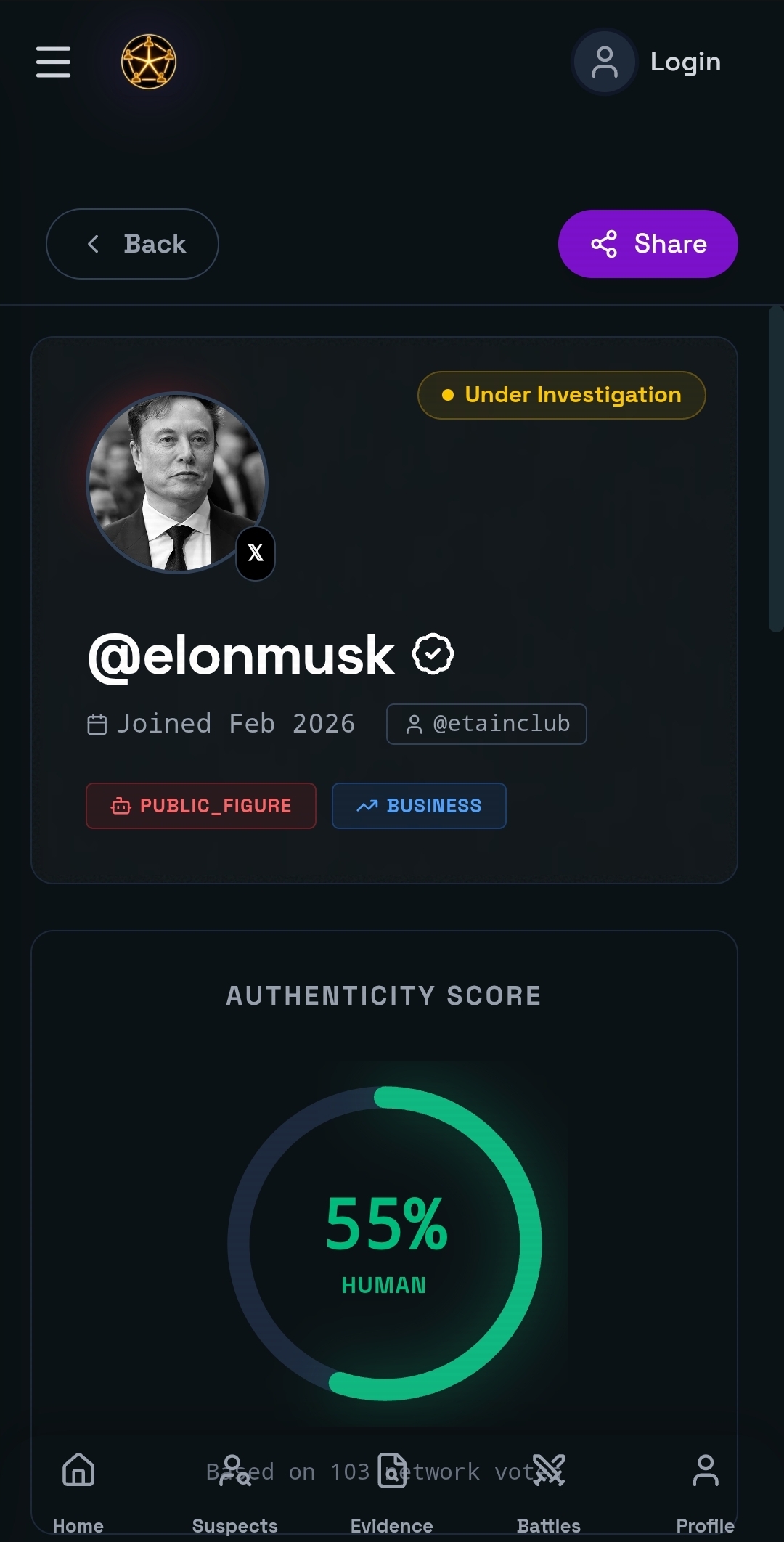Open the Elon Musk profile photo

point(177,483)
